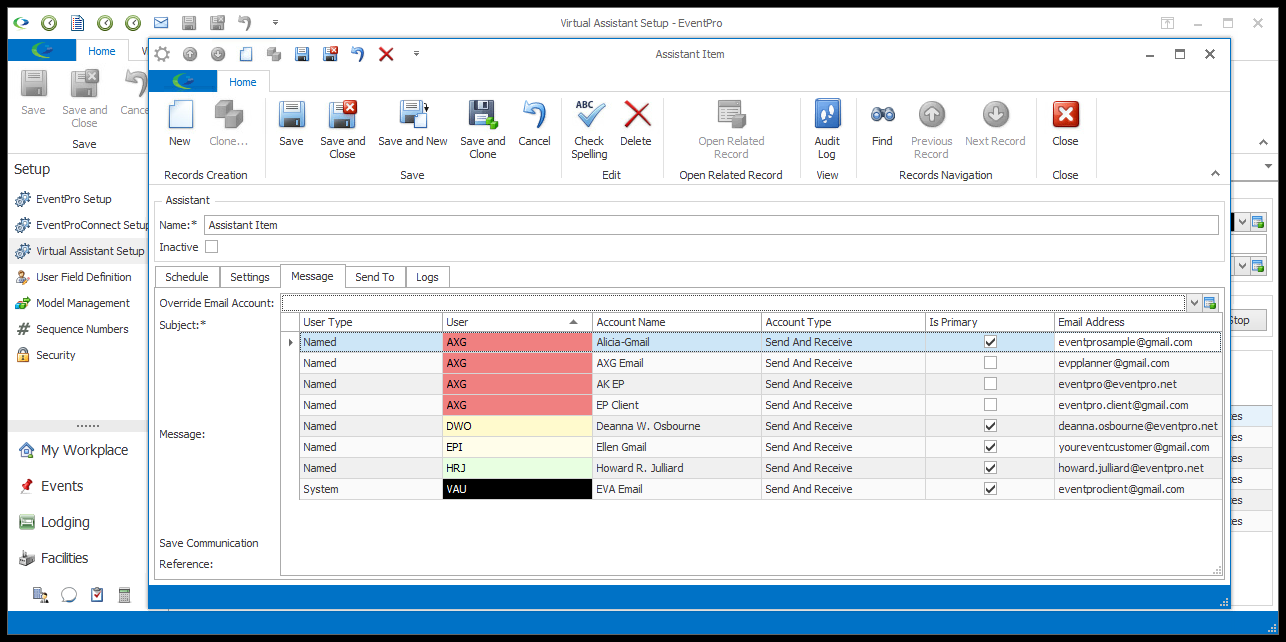
Task: Hit the Save and Clone ribbon button
Action: click(483, 129)
